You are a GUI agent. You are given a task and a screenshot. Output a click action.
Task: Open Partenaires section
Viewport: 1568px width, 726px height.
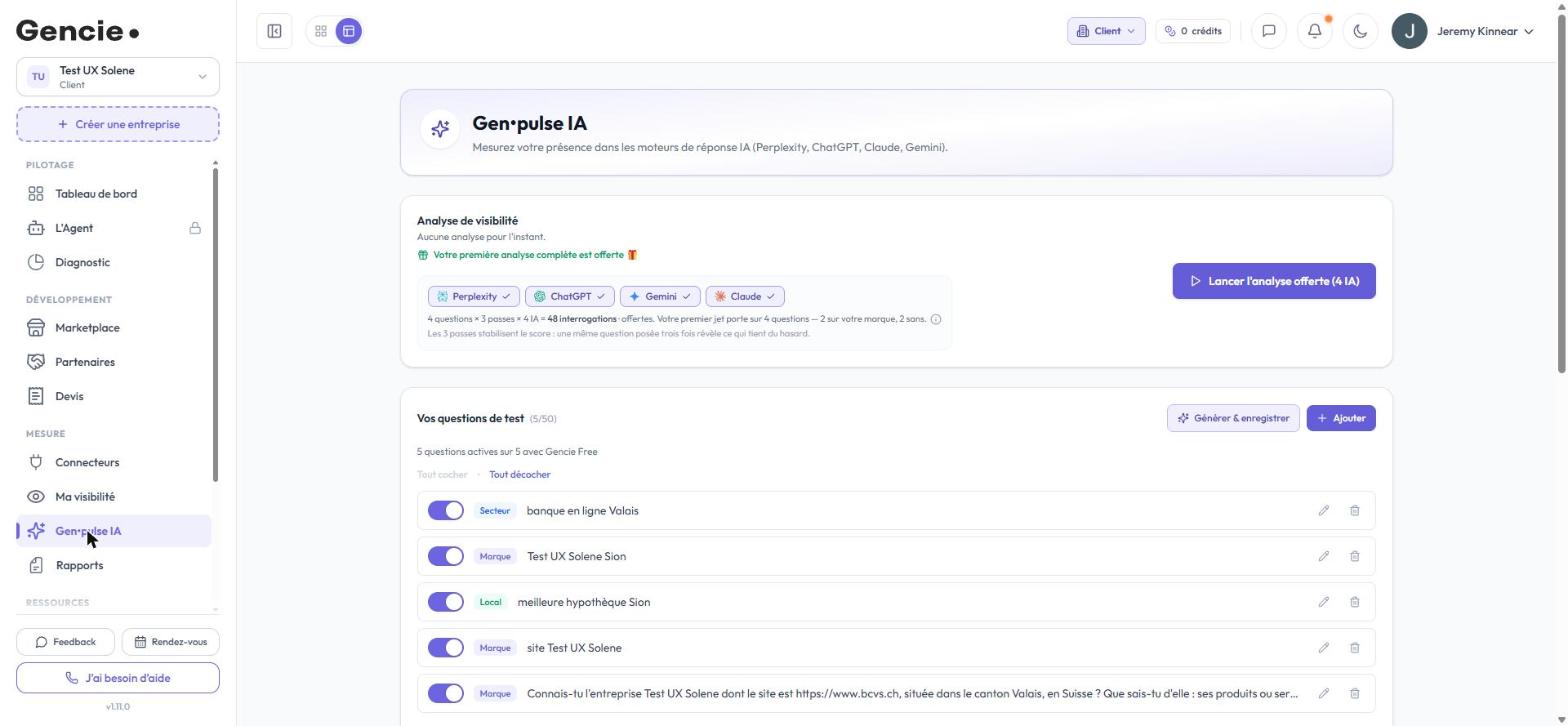114,362
